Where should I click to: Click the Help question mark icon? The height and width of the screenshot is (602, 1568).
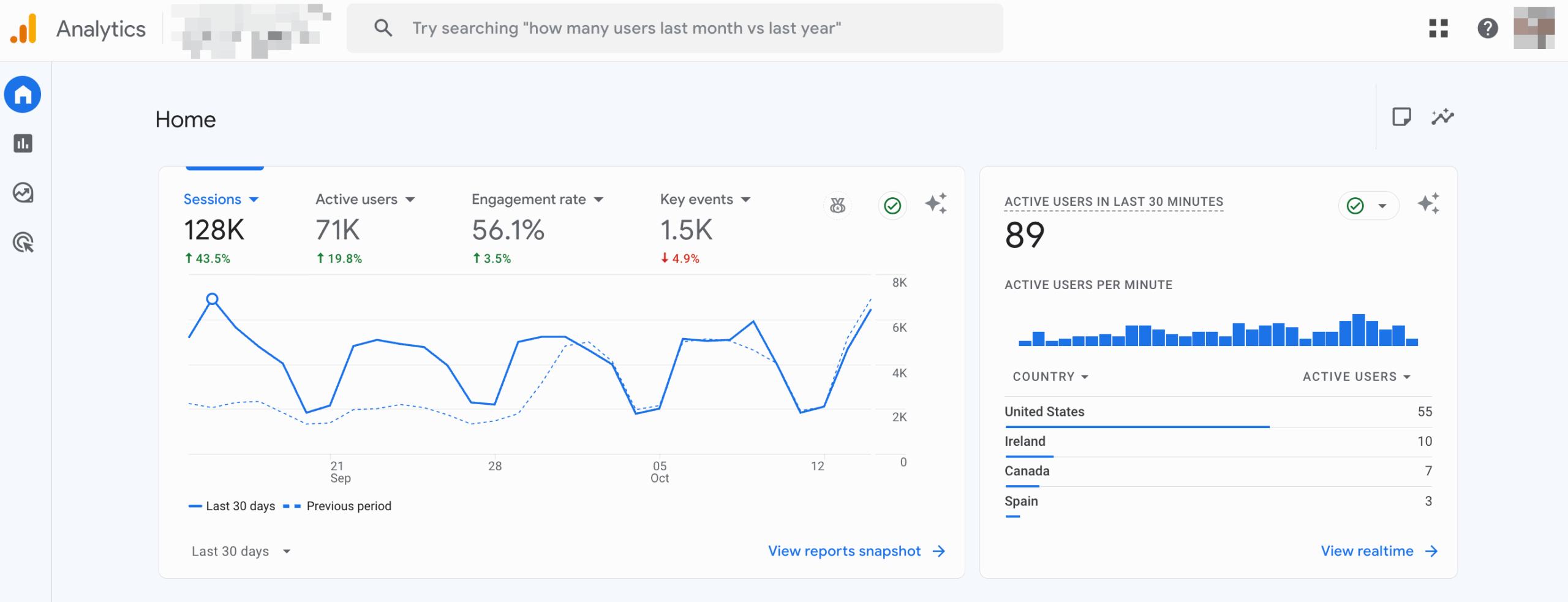tap(1487, 28)
